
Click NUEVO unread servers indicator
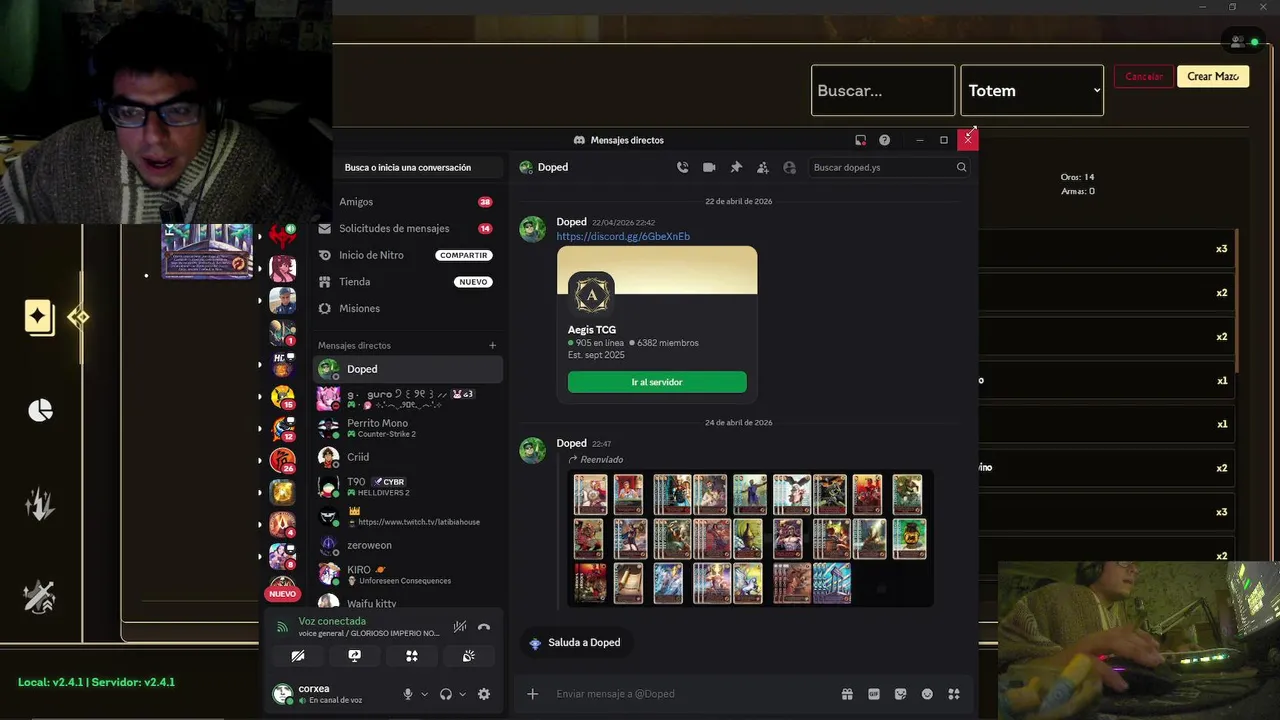click(x=283, y=594)
